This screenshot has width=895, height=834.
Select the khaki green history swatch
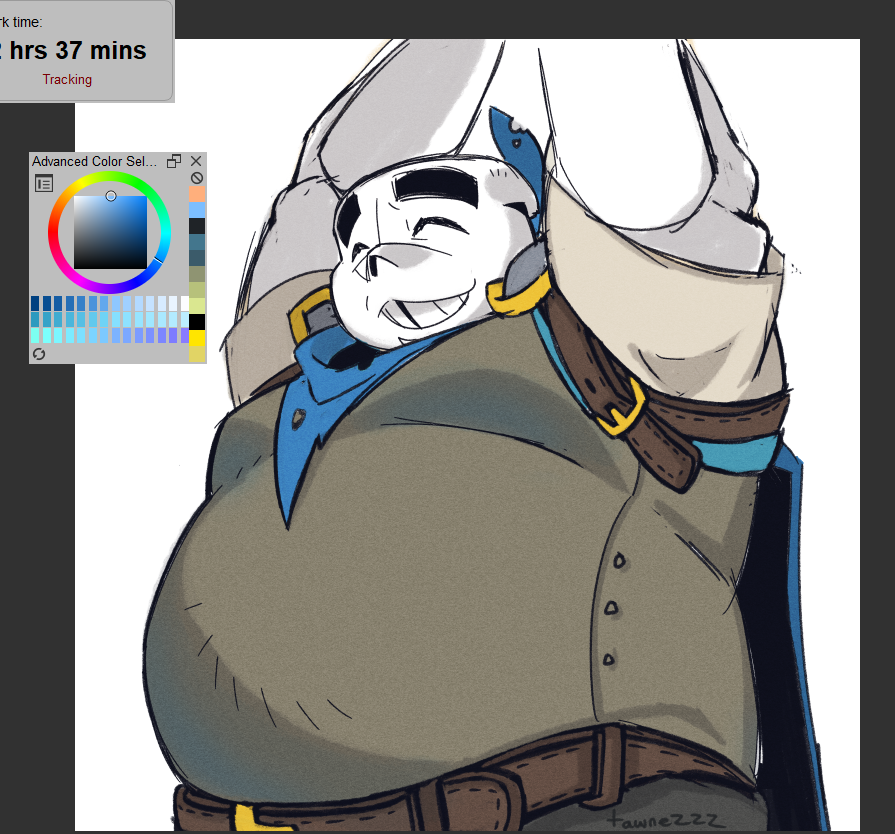[197, 290]
